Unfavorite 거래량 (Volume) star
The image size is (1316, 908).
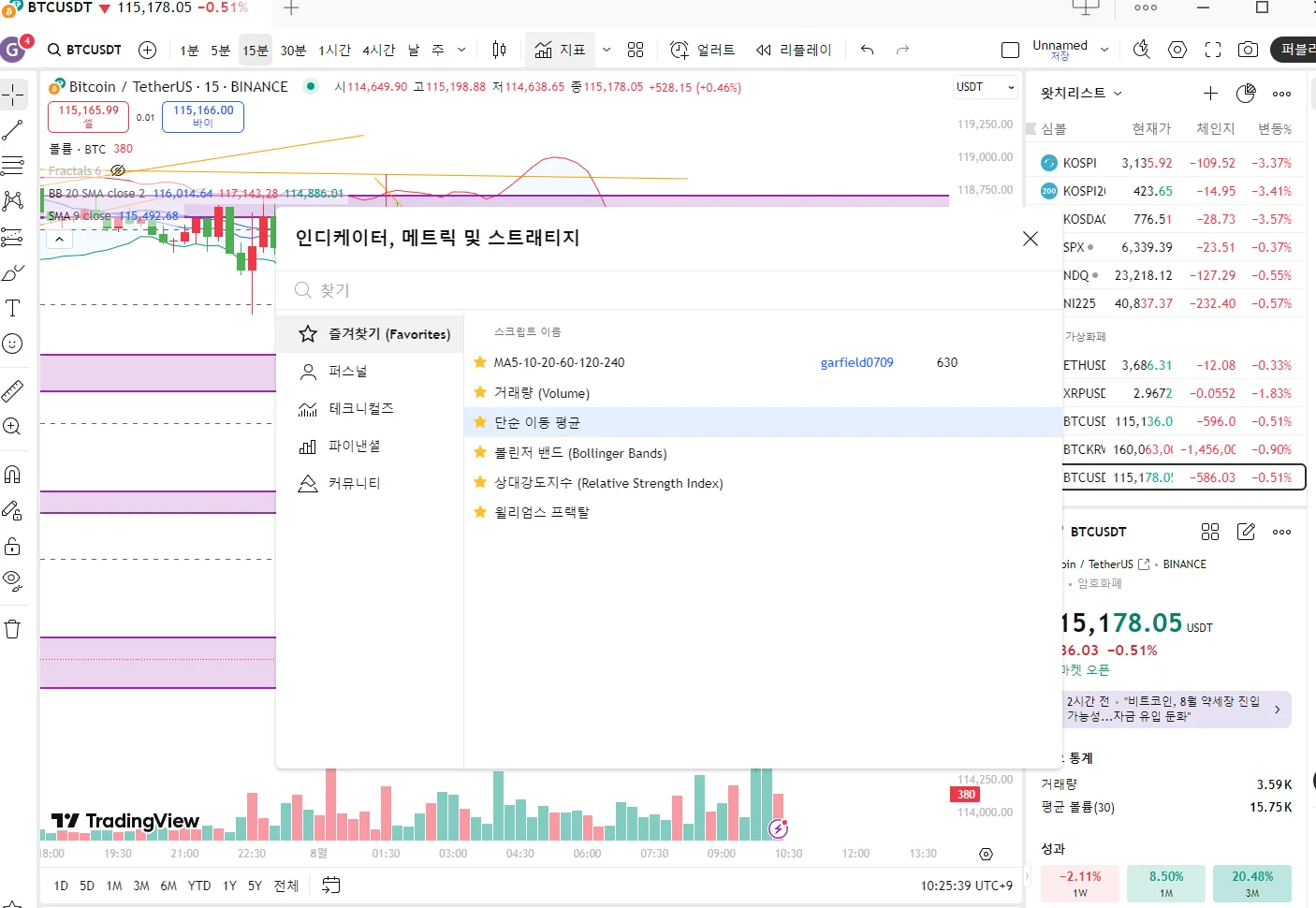[x=480, y=392]
